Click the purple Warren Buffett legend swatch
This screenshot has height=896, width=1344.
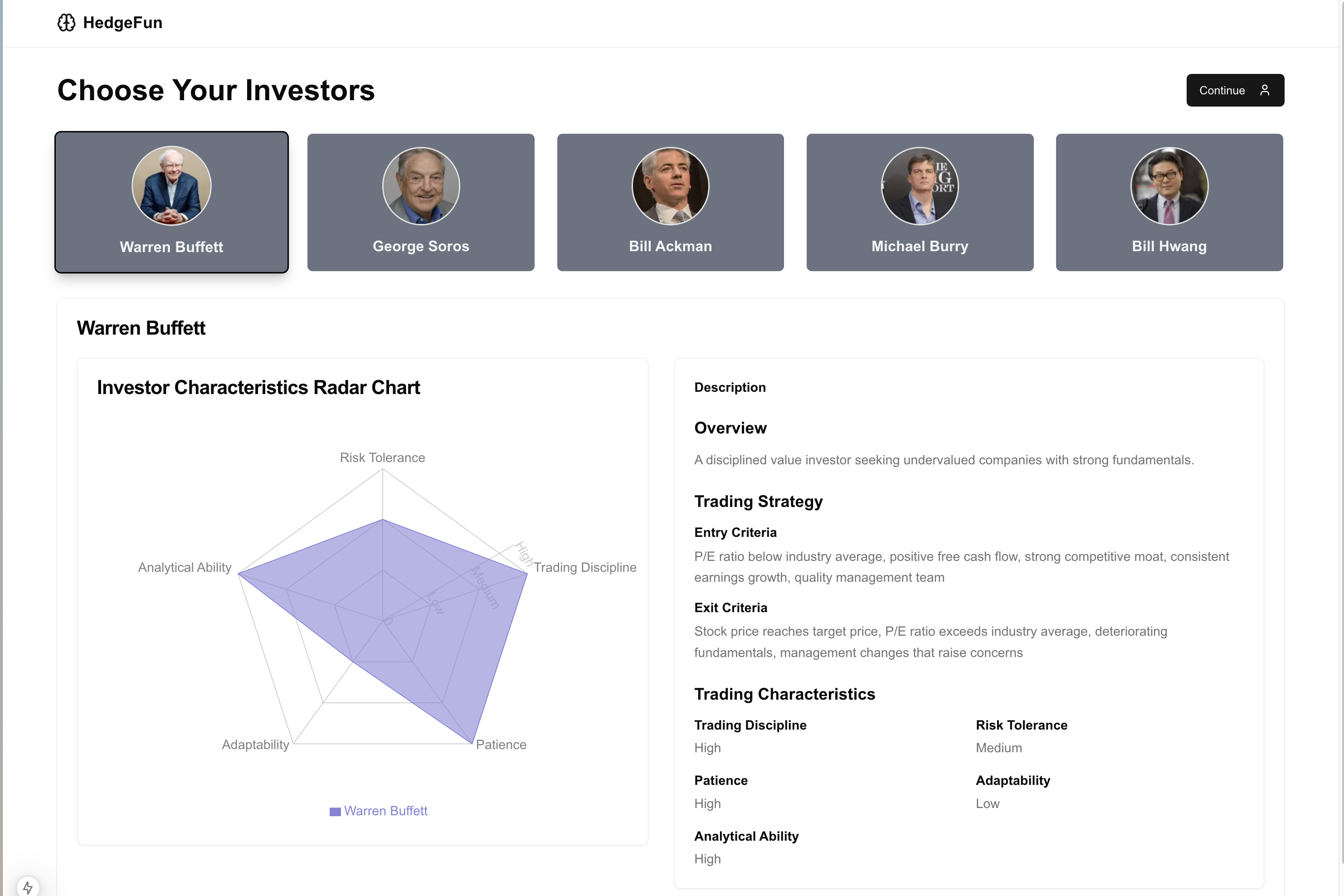pyautogui.click(x=336, y=811)
